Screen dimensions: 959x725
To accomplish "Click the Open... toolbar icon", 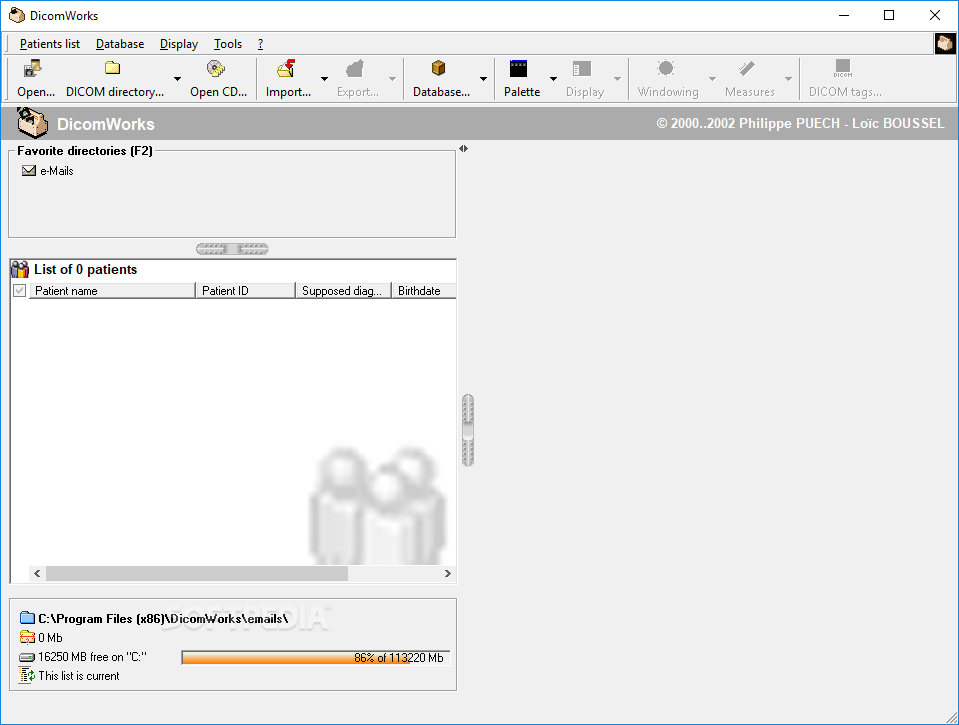I will [32, 69].
